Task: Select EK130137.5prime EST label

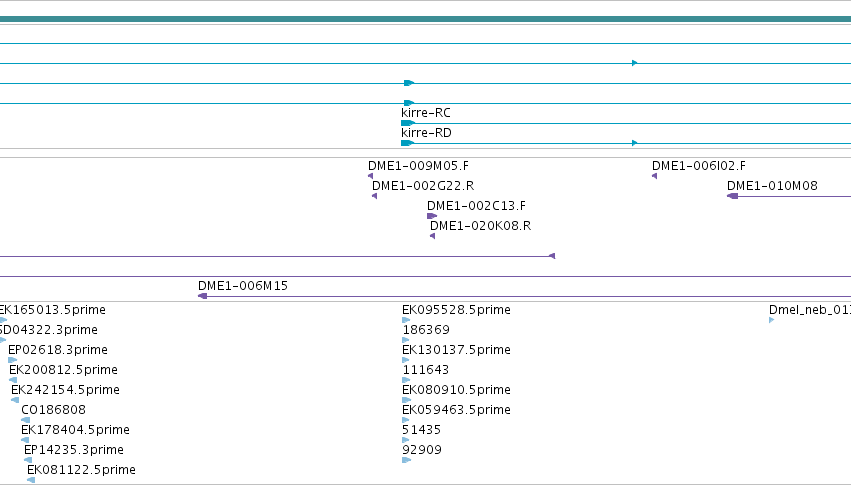Action: click(456, 350)
